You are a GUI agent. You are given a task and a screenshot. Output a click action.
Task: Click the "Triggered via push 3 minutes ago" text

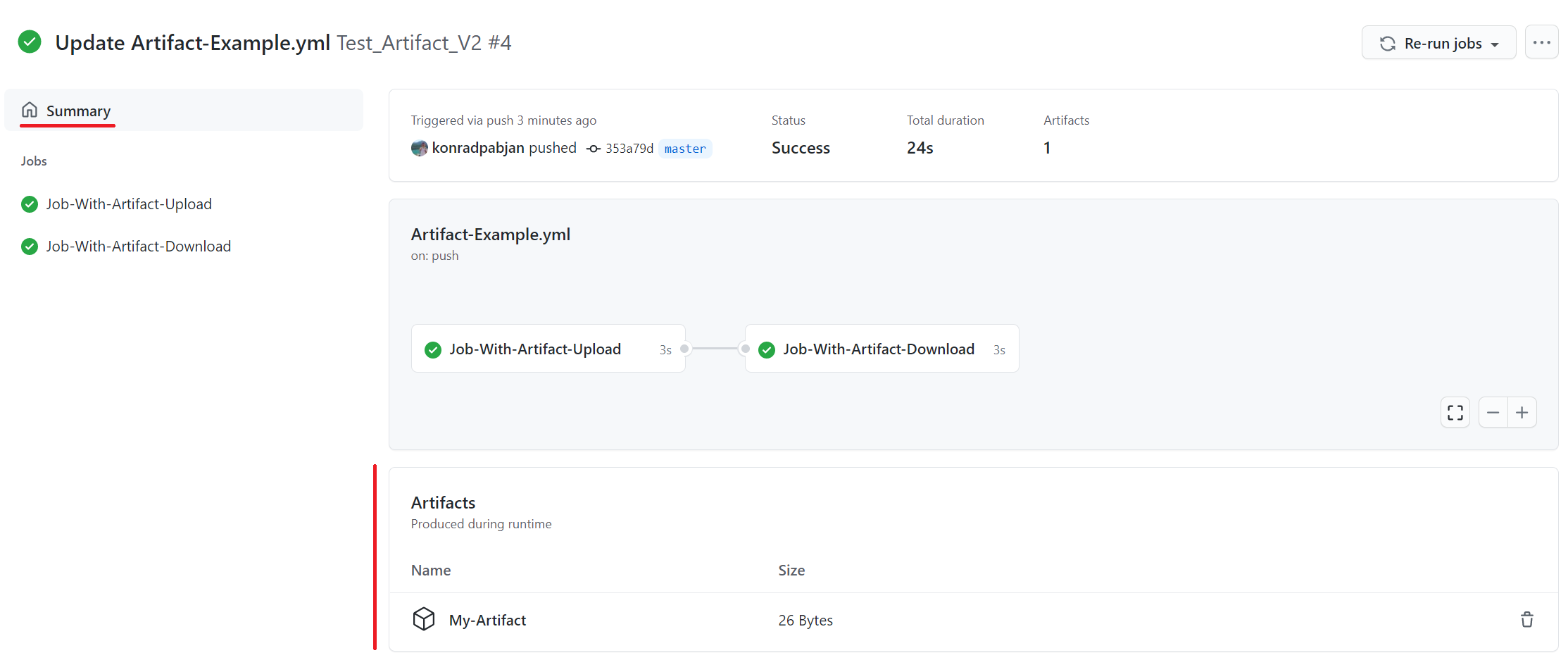coord(503,120)
